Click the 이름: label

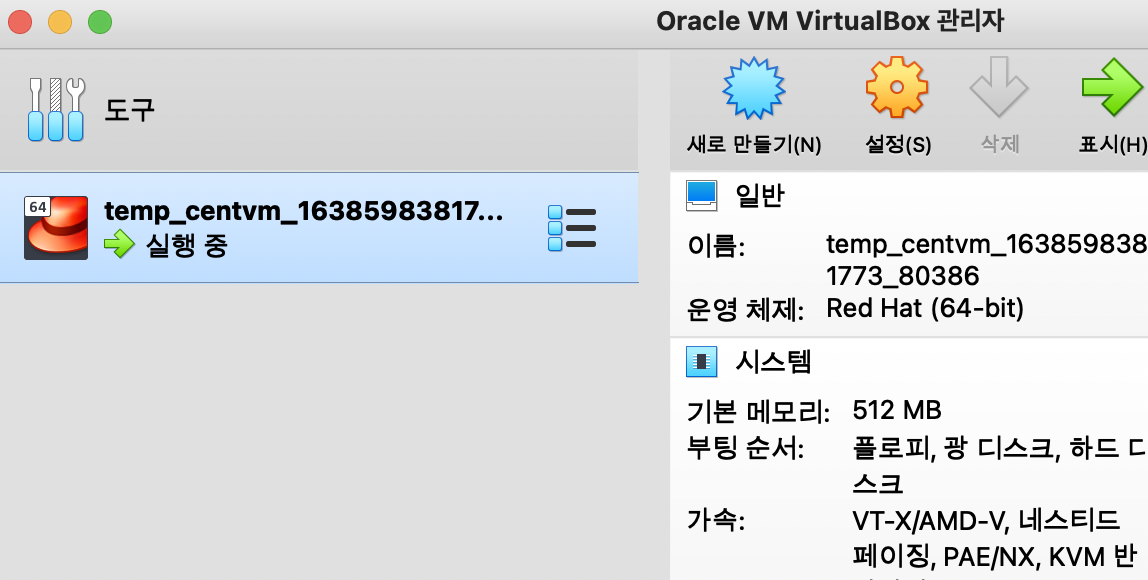click(716, 245)
